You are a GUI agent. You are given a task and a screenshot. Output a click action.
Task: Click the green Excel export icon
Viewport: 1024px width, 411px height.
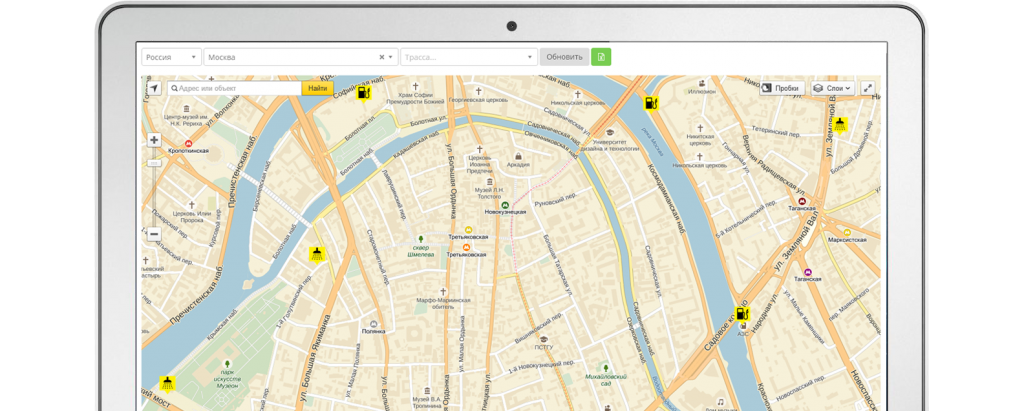(600, 57)
